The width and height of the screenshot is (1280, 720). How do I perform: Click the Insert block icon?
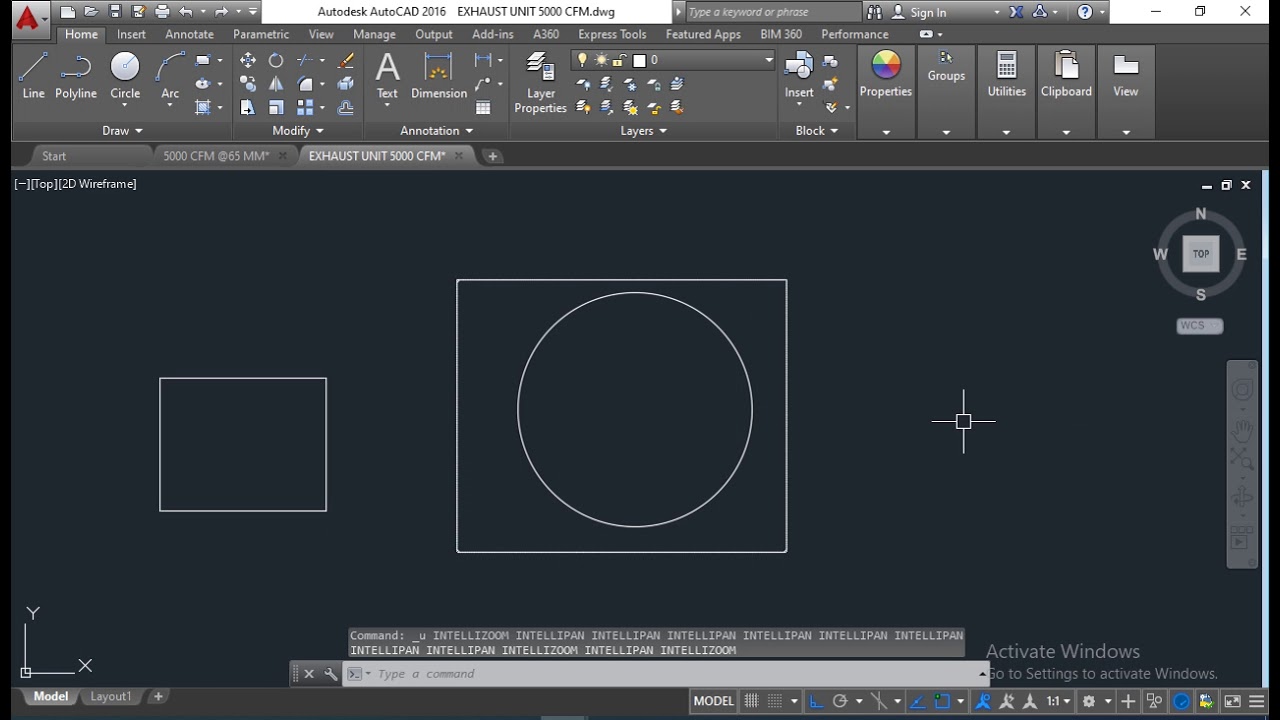pos(799,76)
